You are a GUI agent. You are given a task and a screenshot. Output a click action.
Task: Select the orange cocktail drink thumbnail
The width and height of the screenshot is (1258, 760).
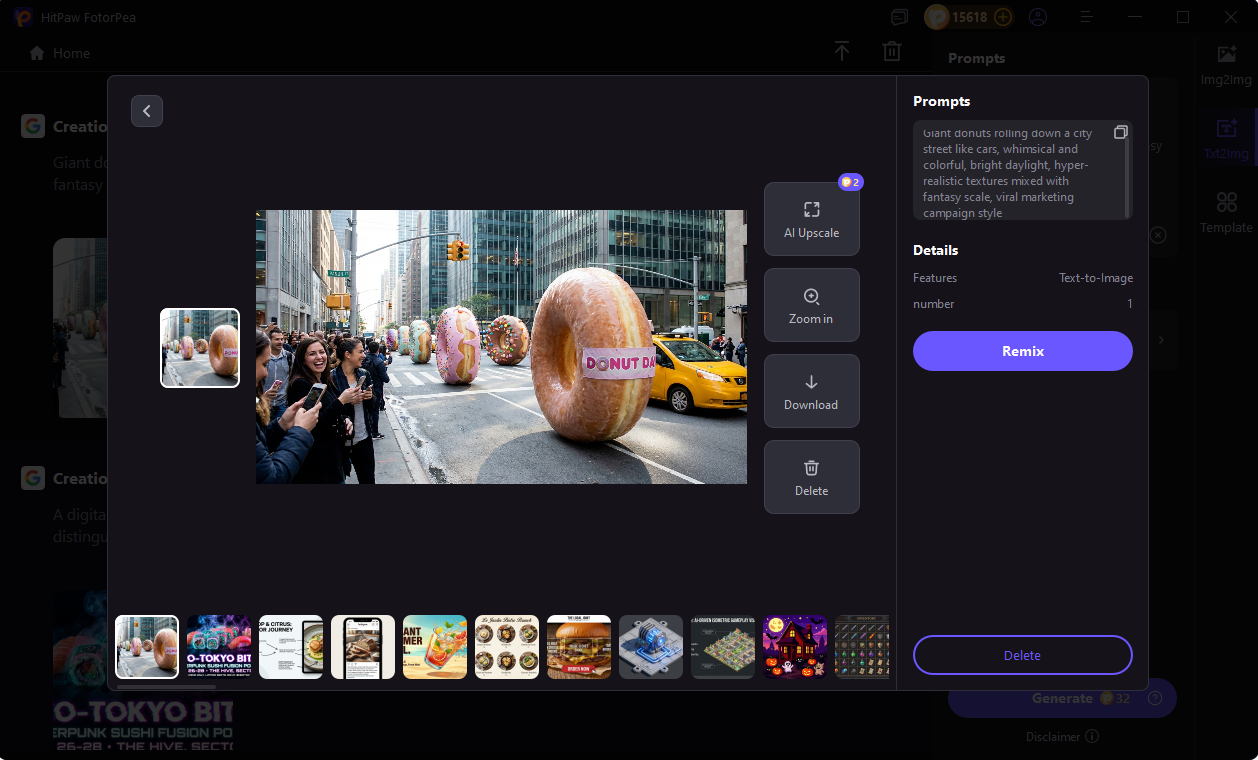tap(435, 647)
